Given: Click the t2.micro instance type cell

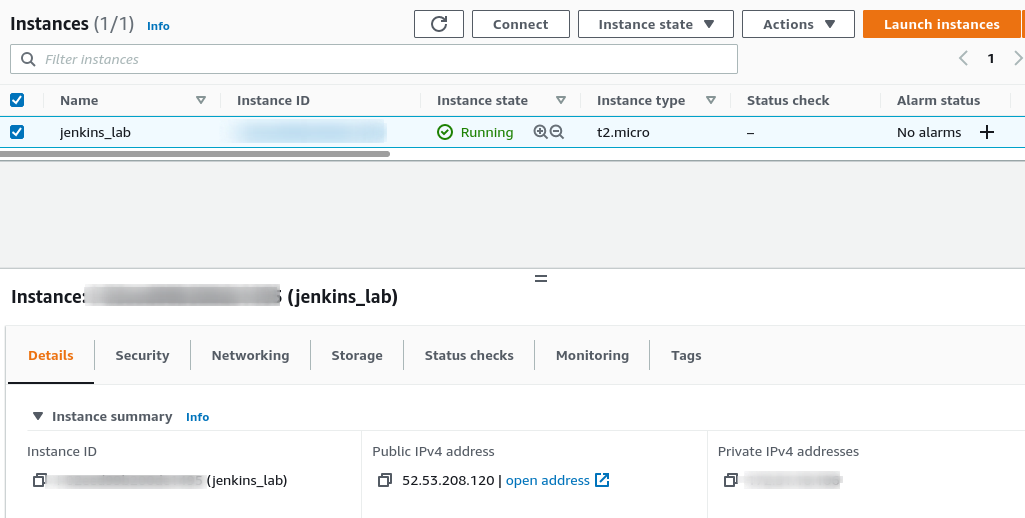Looking at the screenshot, I should pos(623,132).
